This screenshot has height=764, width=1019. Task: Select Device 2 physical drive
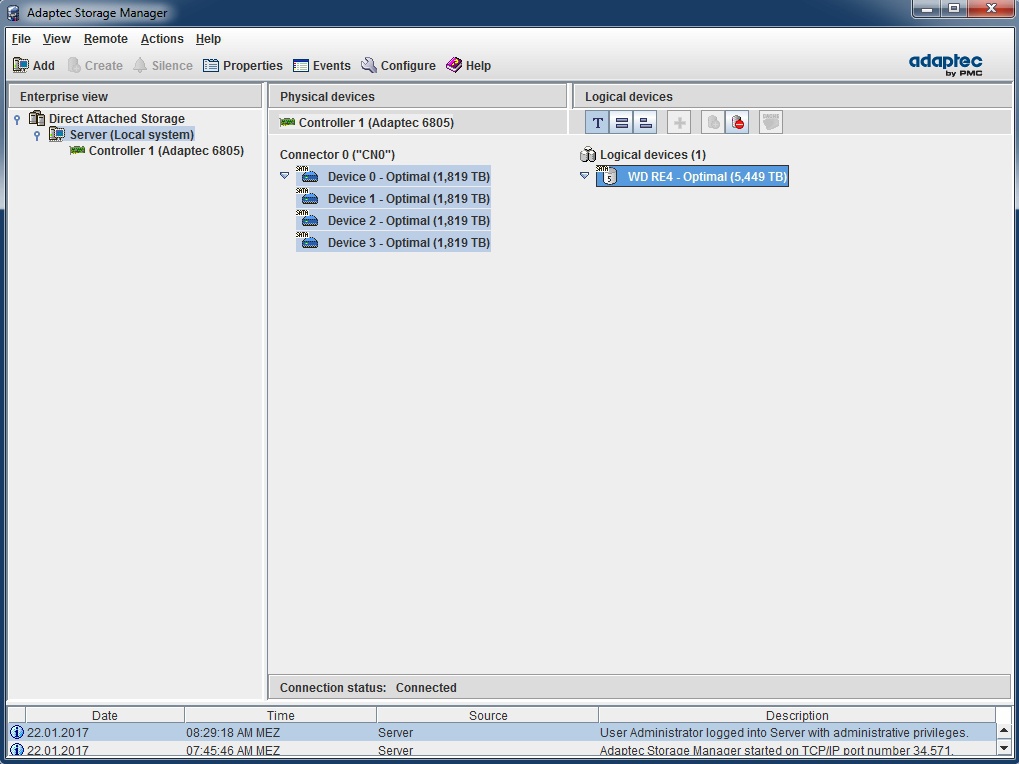click(407, 221)
